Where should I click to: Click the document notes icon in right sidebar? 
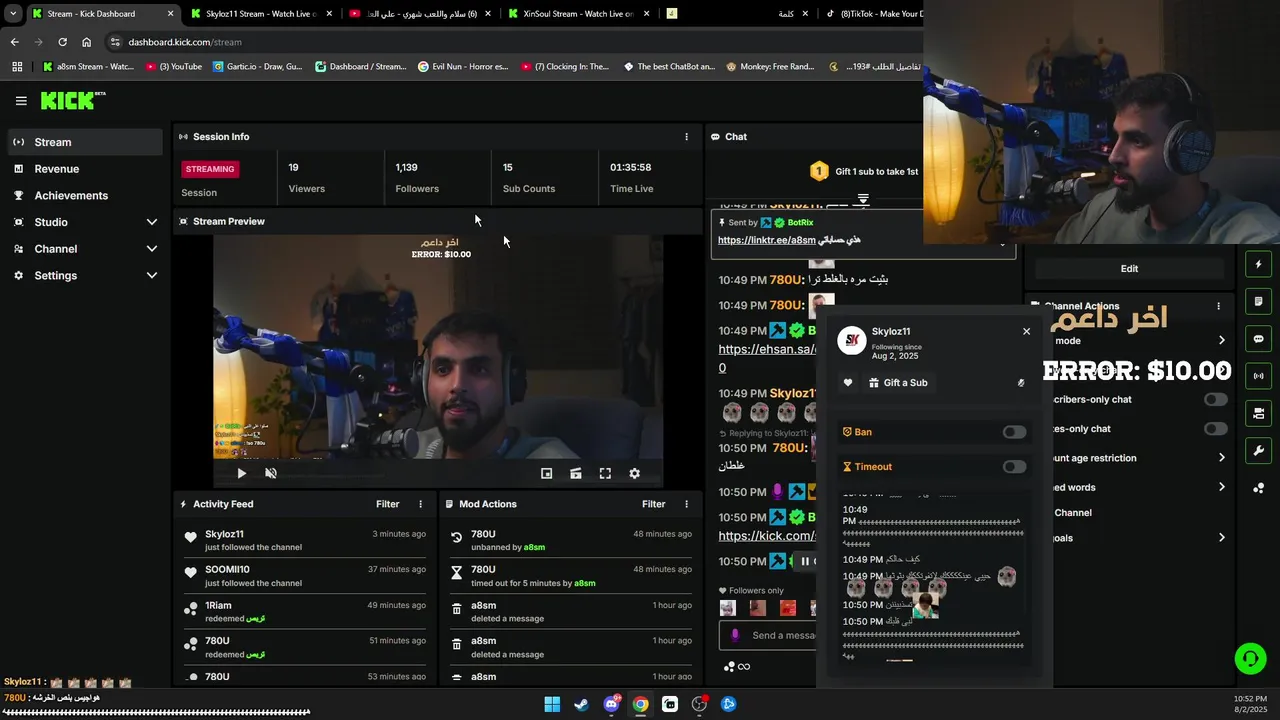(1258, 301)
